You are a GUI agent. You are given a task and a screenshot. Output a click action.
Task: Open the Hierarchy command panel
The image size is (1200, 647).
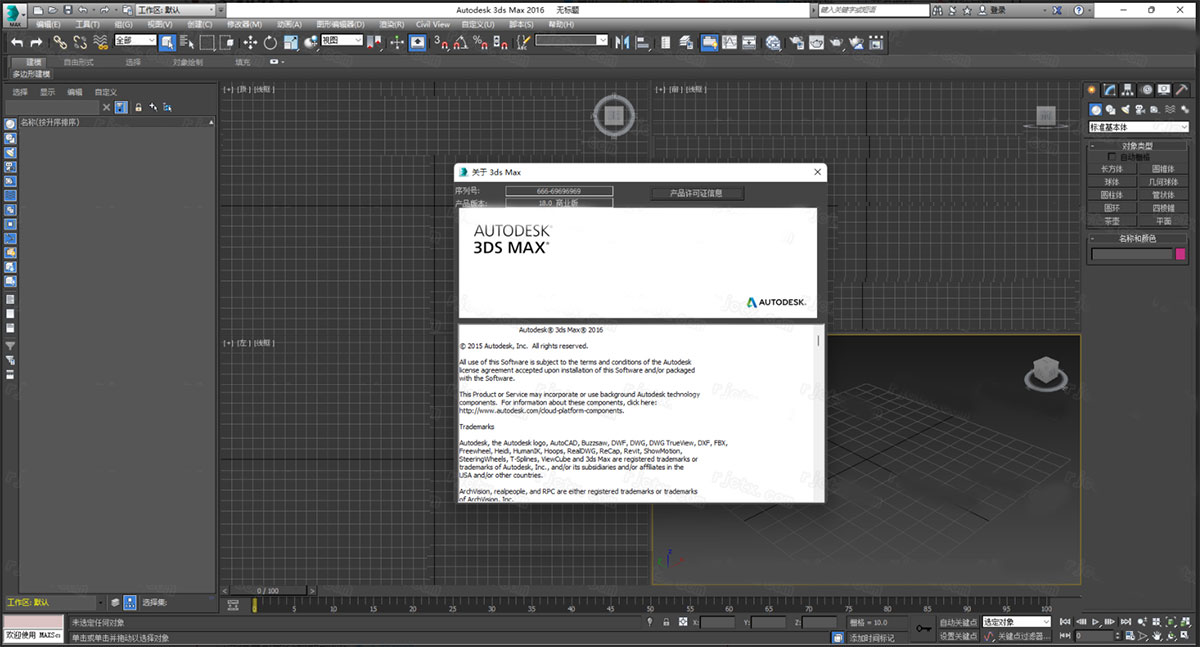(x=1126, y=89)
